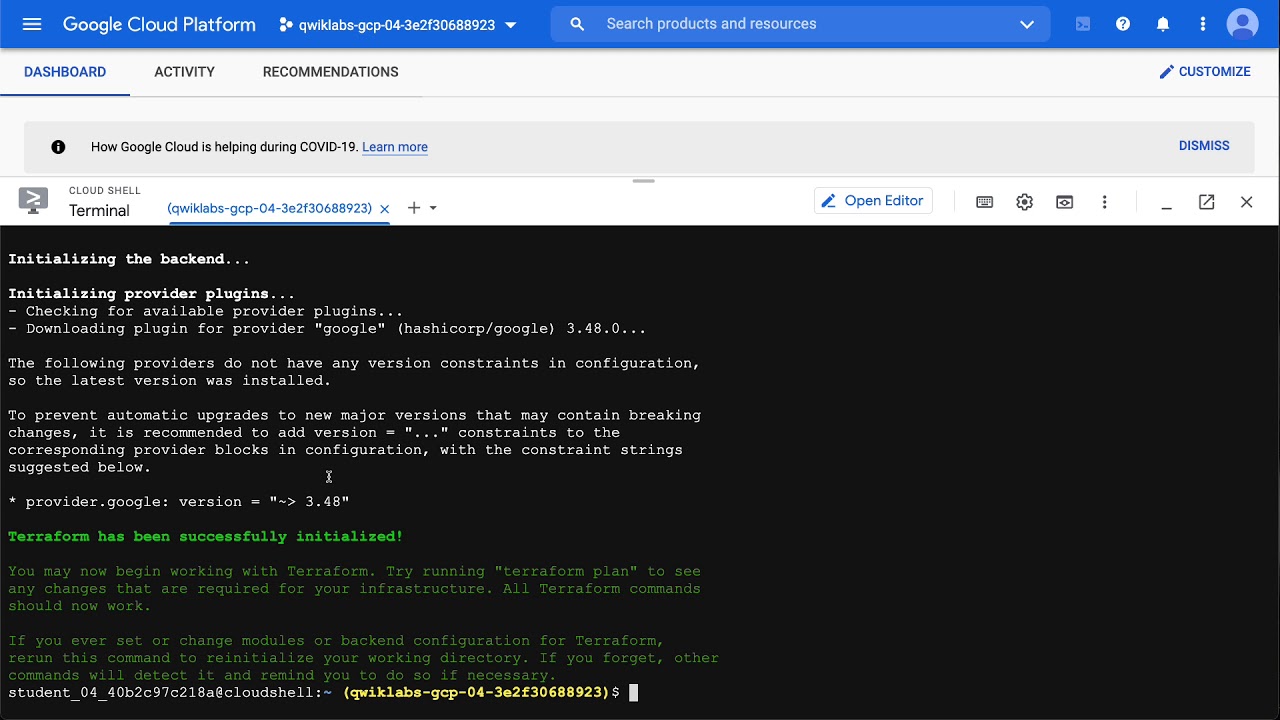Click the Customize button
This screenshot has width=1280, height=720.
click(1204, 72)
